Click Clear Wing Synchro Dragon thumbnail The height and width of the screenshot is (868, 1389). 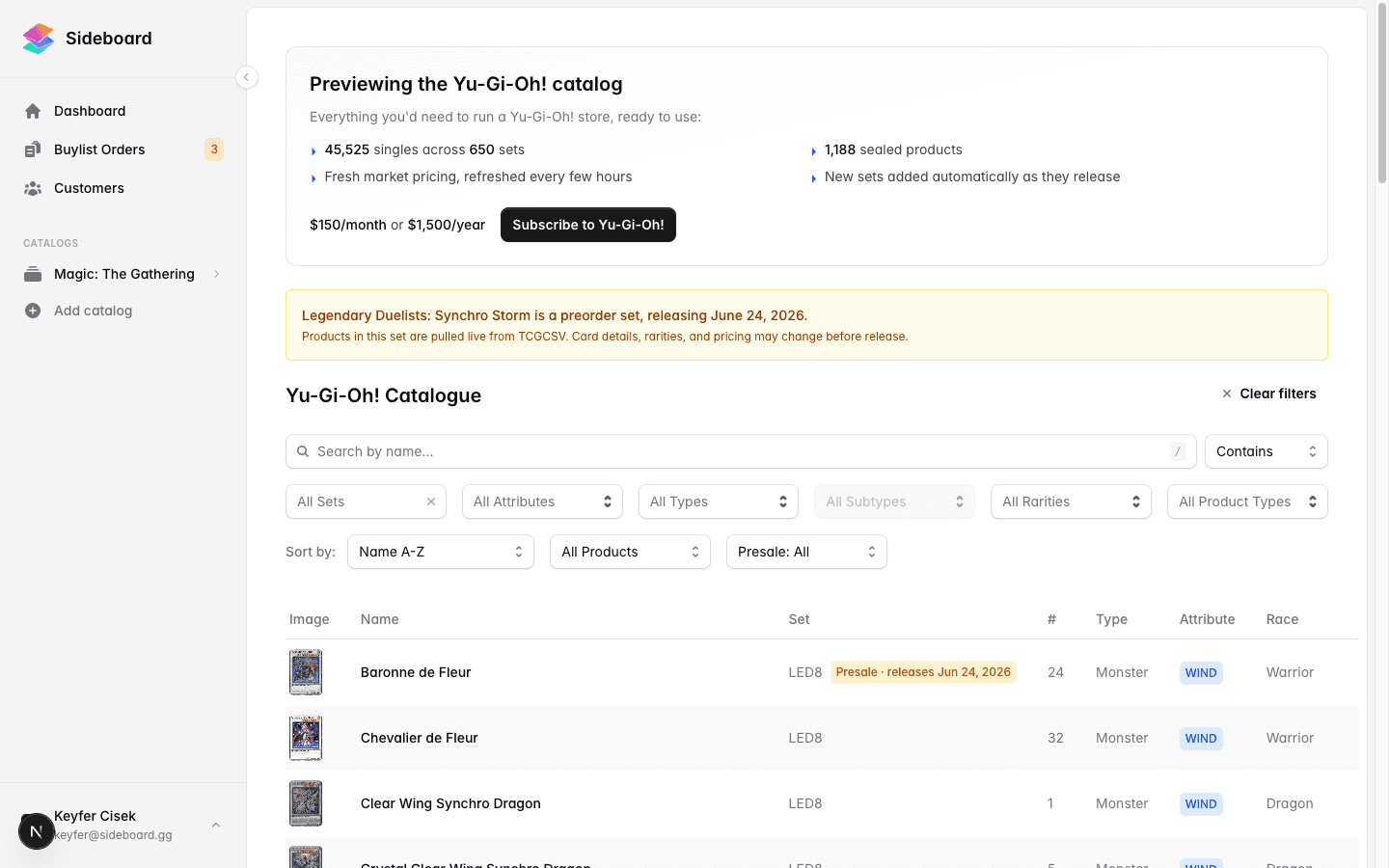[x=306, y=803]
